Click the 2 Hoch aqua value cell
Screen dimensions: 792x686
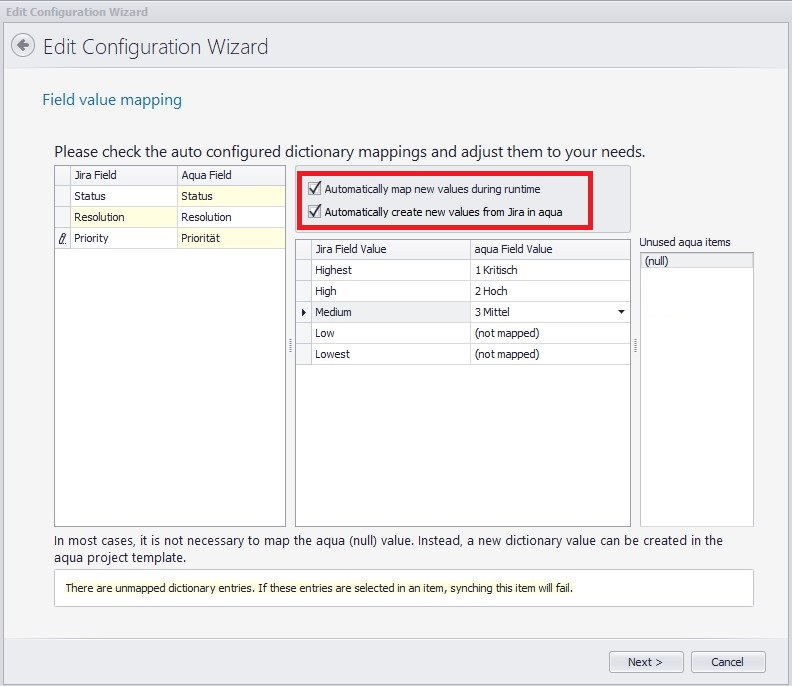pos(549,291)
